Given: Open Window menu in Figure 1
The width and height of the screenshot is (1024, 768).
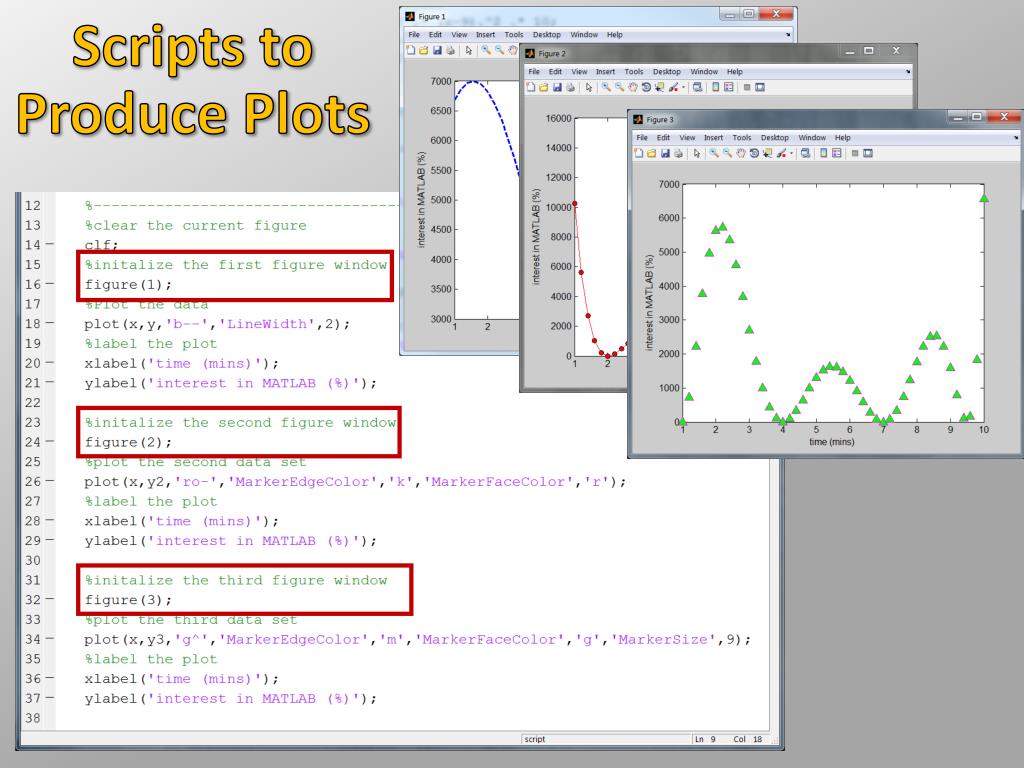Looking at the screenshot, I should point(584,35).
